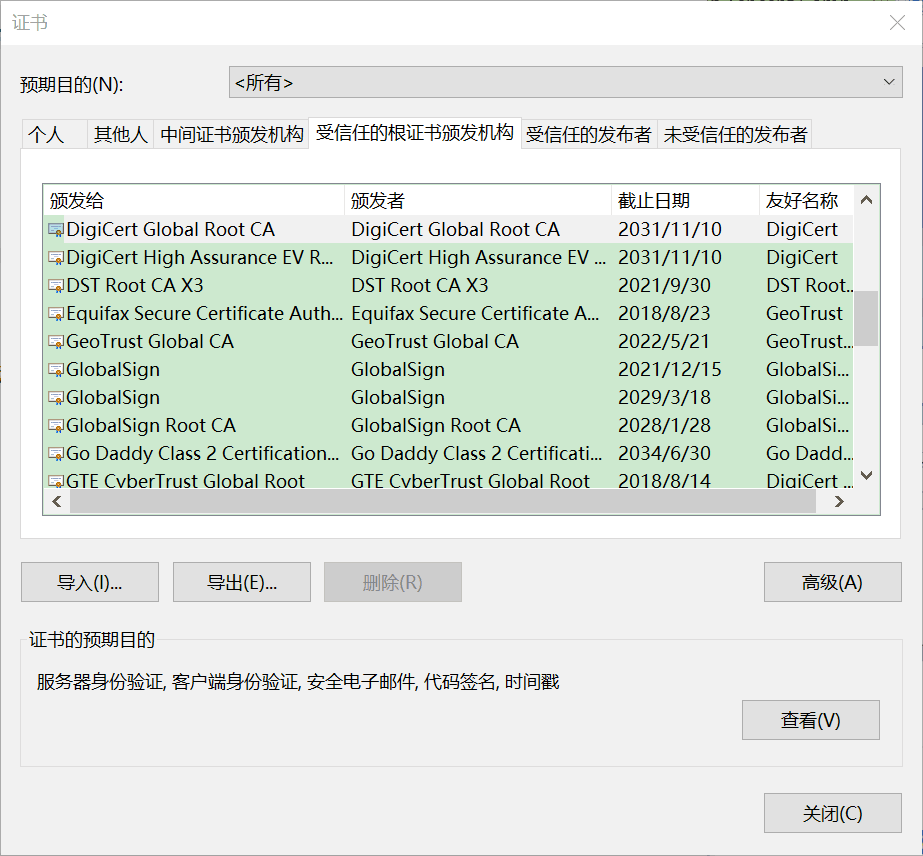
Task: Click the 查看(V) button
Action: click(x=811, y=720)
